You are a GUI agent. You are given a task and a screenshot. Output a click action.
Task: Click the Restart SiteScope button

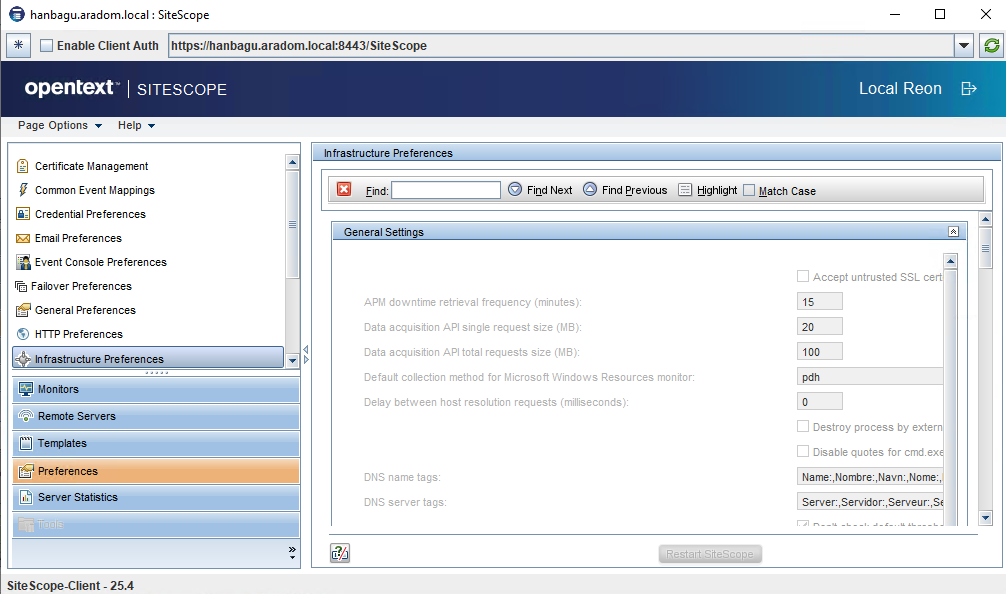point(710,554)
